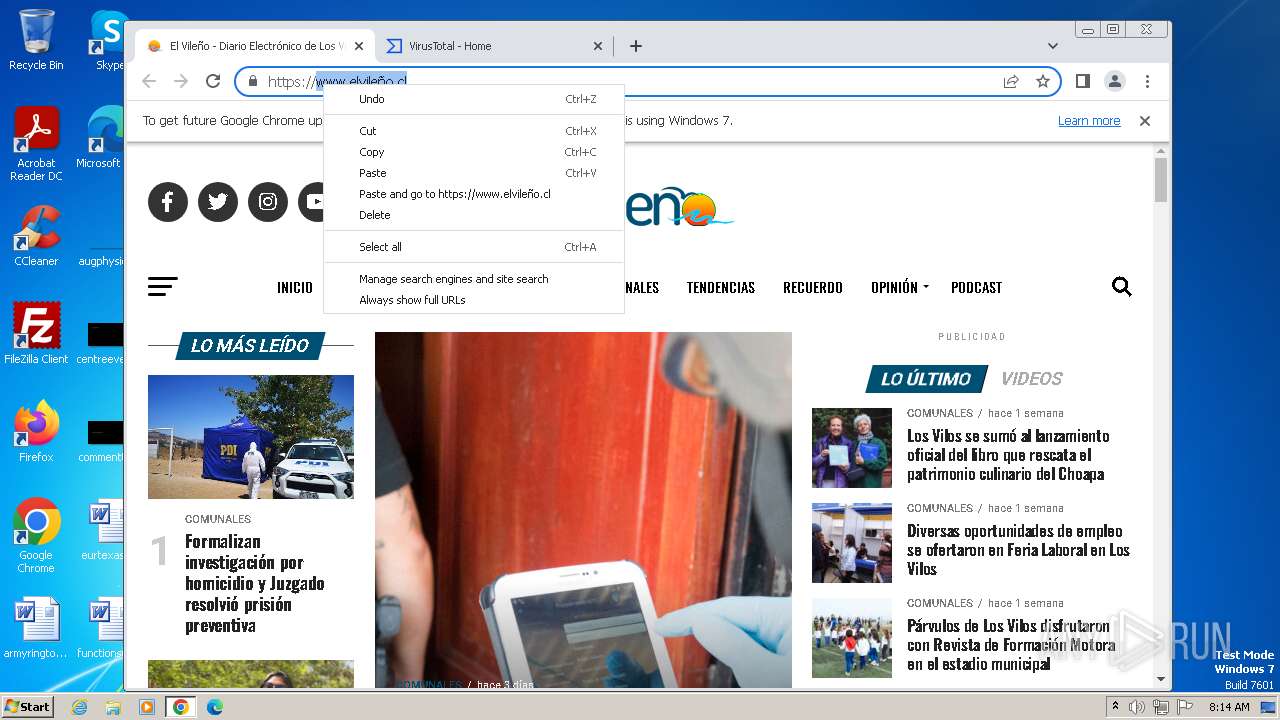The image size is (1280, 720).
Task: Open armyringto Word document on desktop
Action: pos(36,628)
